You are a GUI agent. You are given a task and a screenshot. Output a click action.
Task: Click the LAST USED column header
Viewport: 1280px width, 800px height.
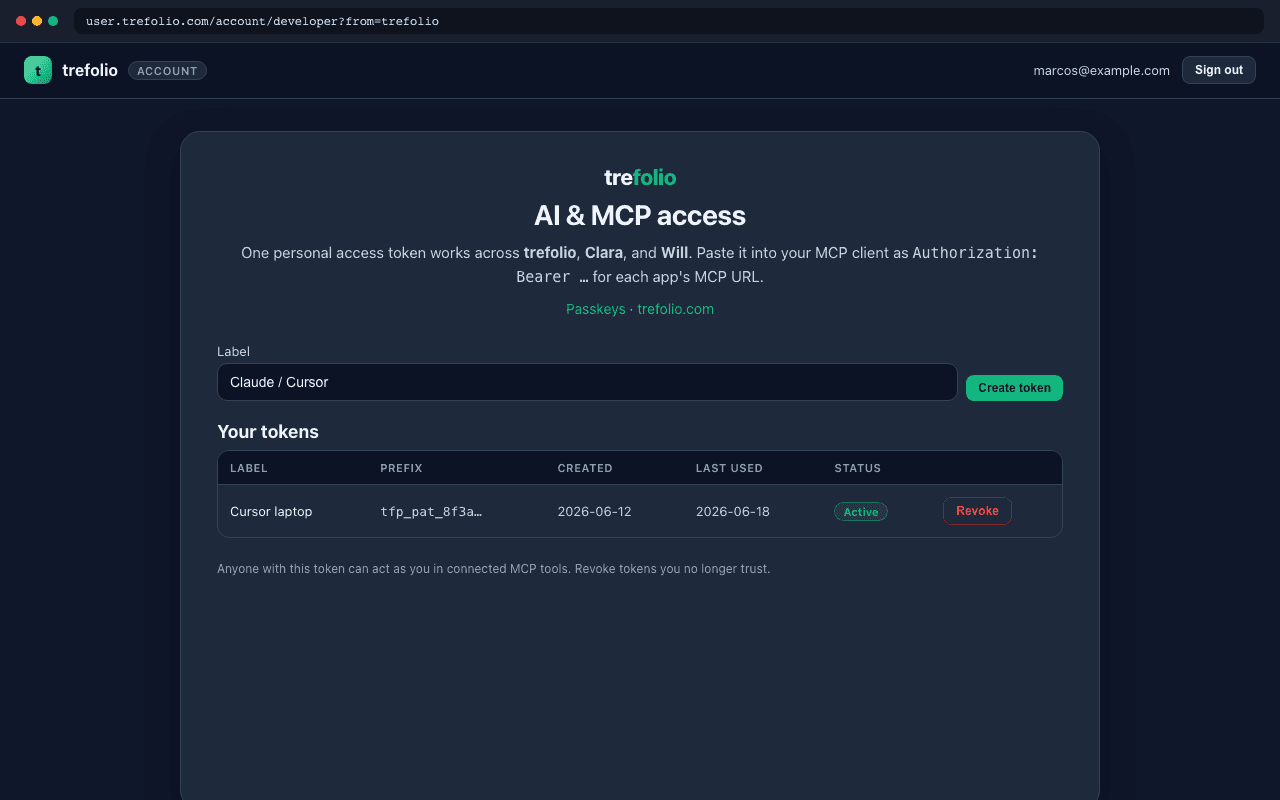[x=729, y=468]
